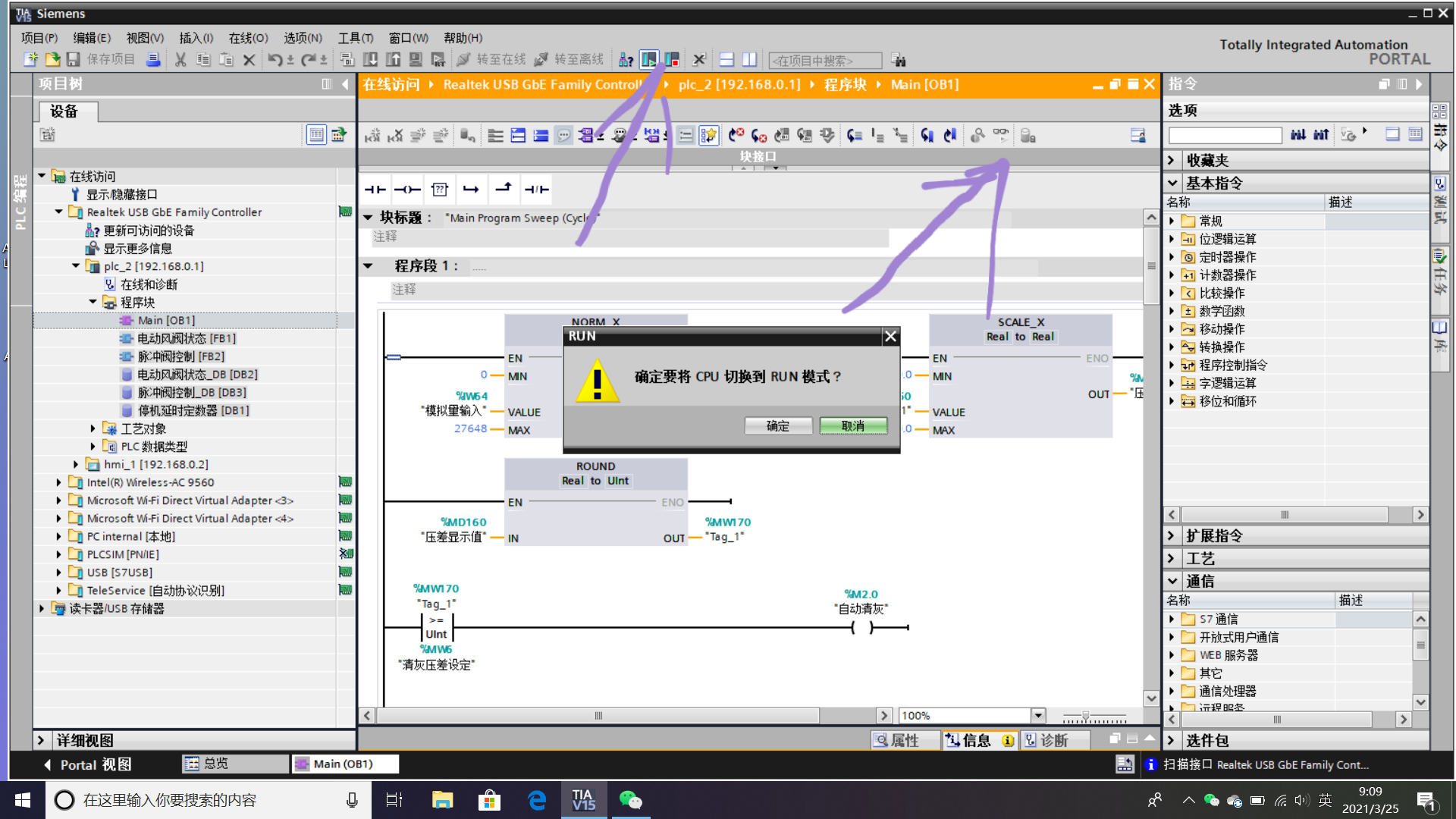Click the Start CPU toolbar icon
The height and width of the screenshot is (819, 1456).
click(649, 59)
